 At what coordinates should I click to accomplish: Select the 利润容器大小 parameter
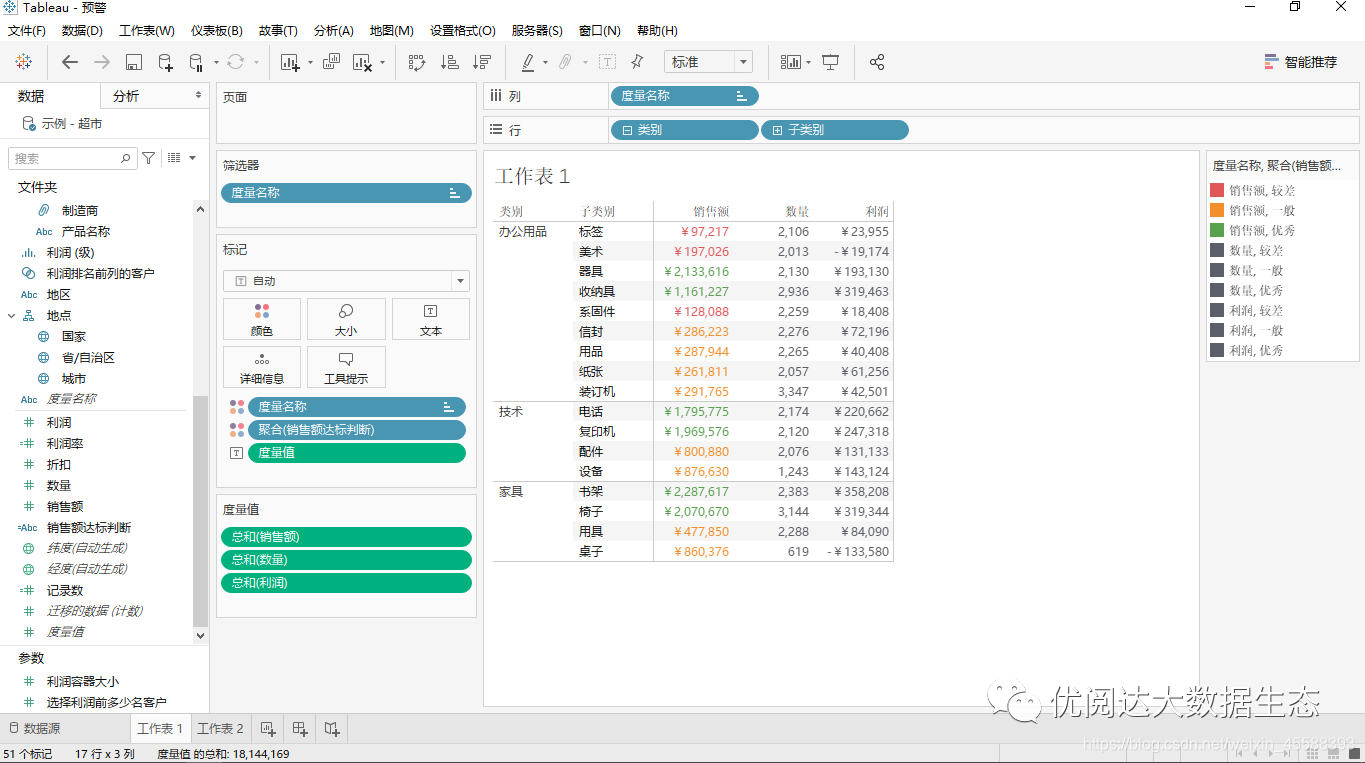point(82,682)
